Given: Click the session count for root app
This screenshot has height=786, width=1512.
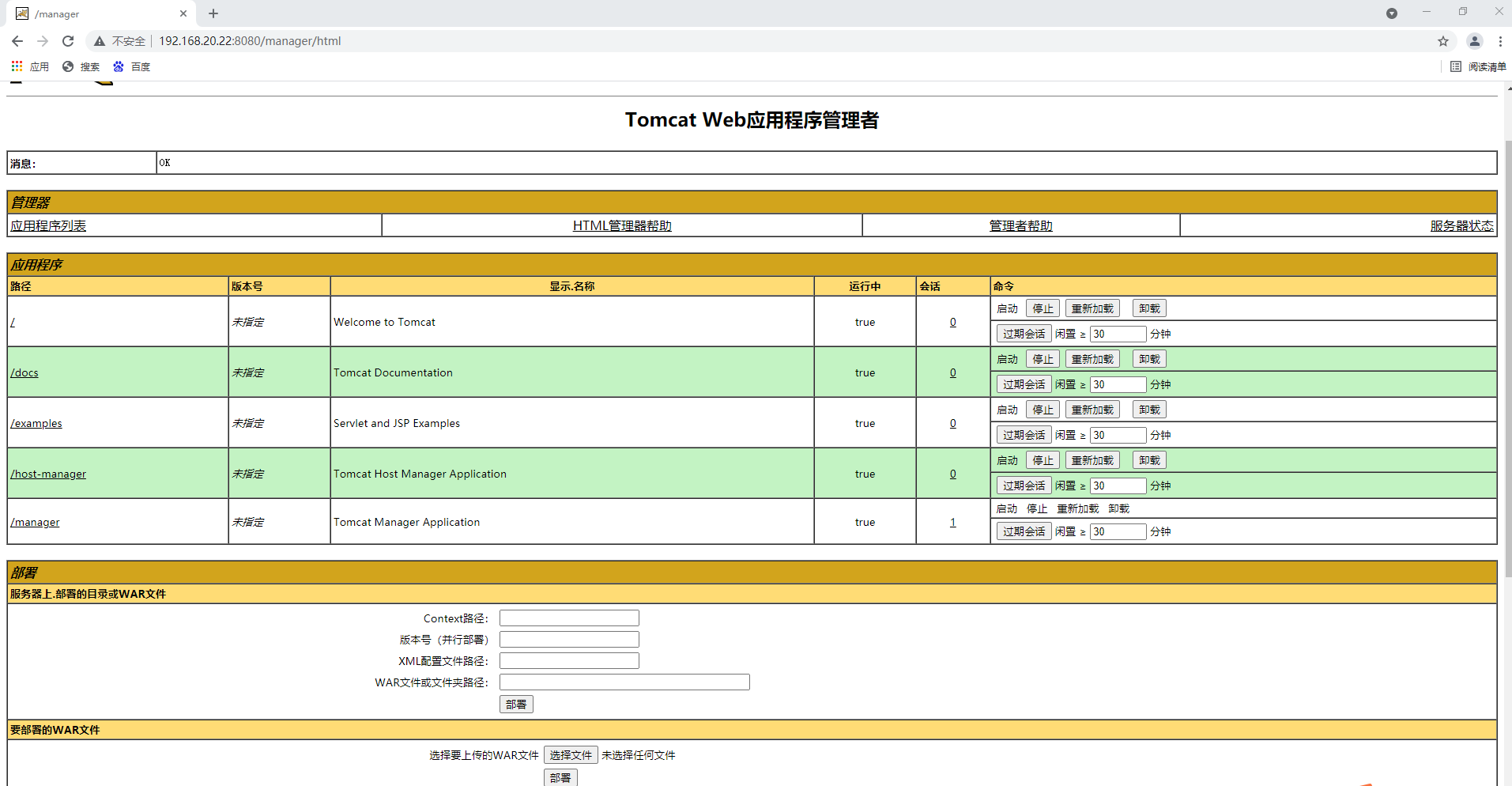Looking at the screenshot, I should pos(953,322).
